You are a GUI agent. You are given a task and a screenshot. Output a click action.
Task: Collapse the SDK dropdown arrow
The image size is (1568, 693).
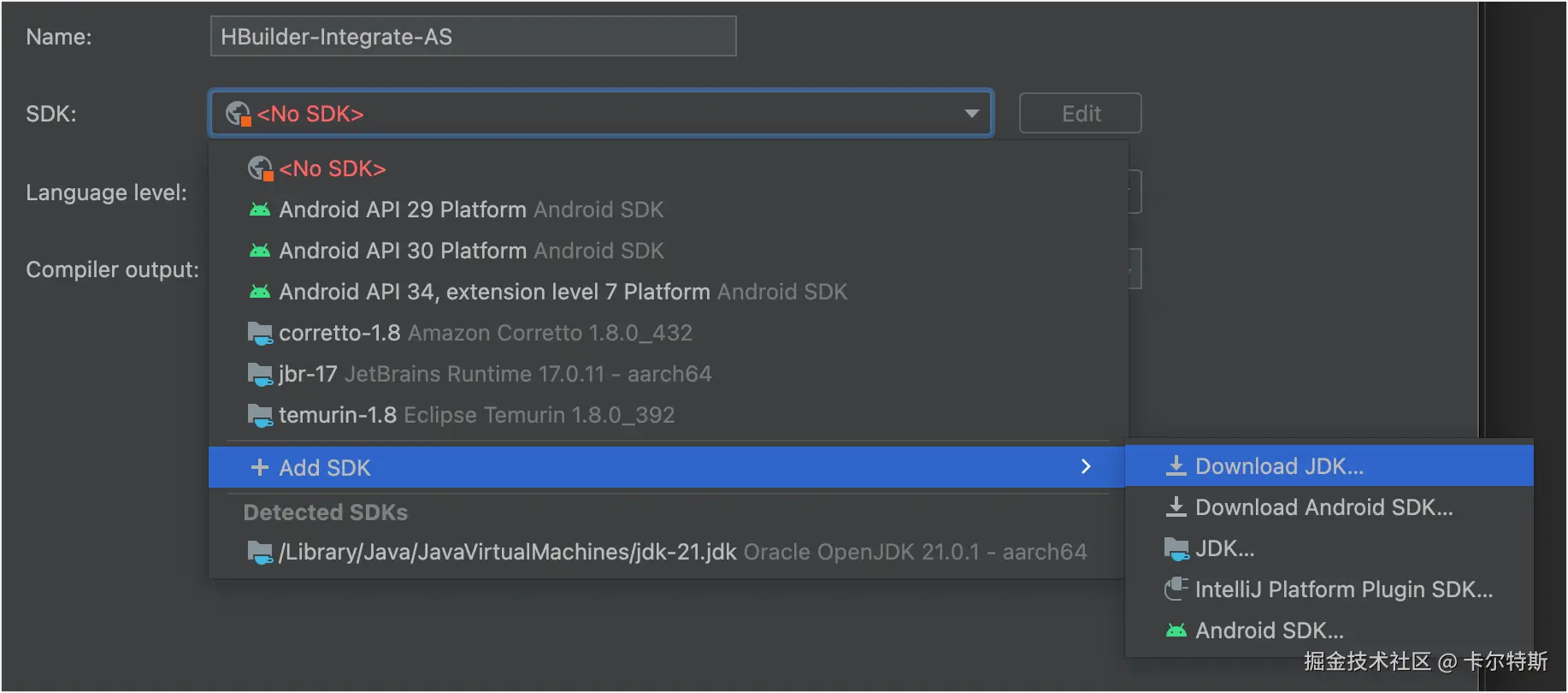pyautogui.click(x=971, y=114)
